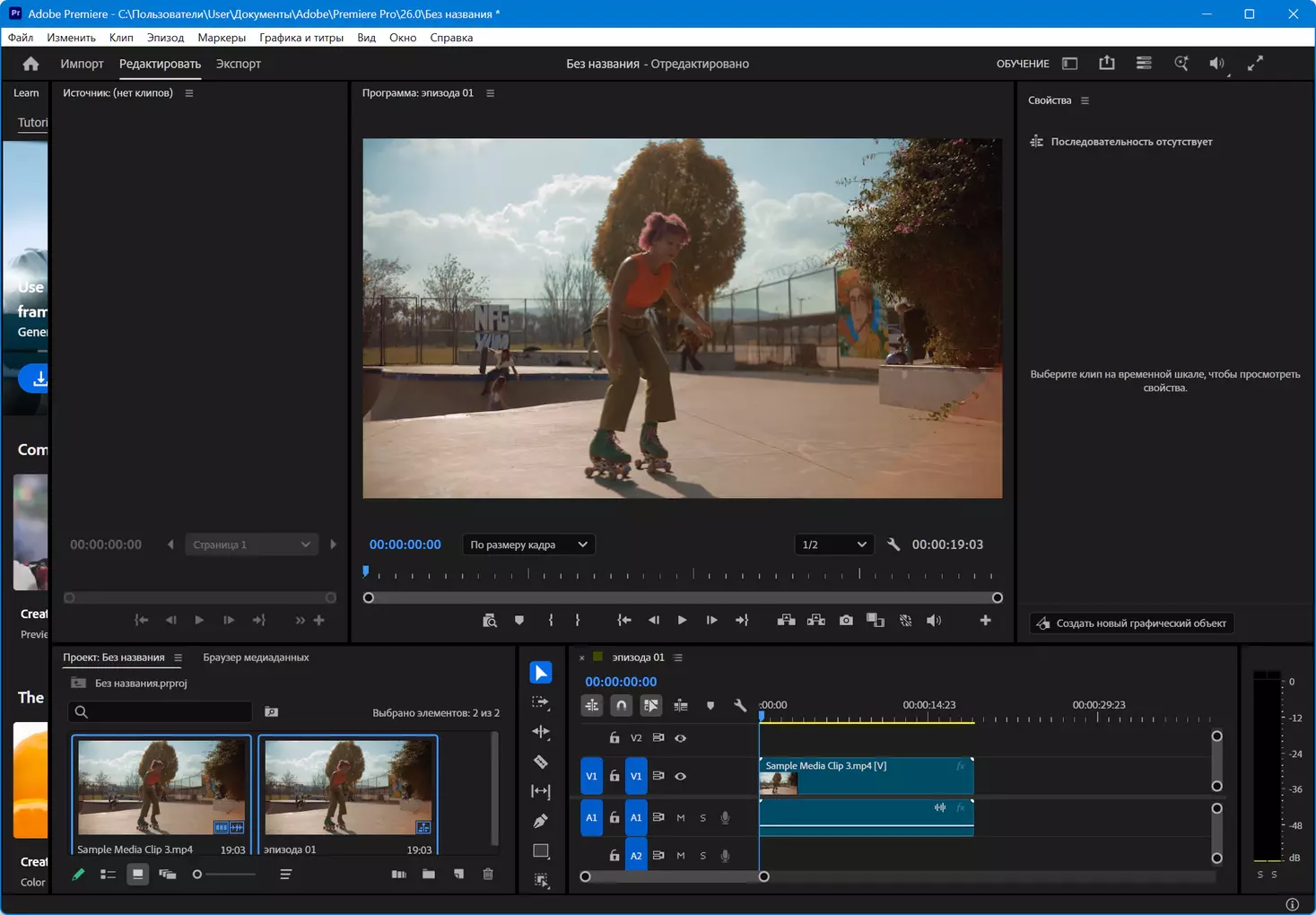Open timeline display settings wrench

[740, 706]
